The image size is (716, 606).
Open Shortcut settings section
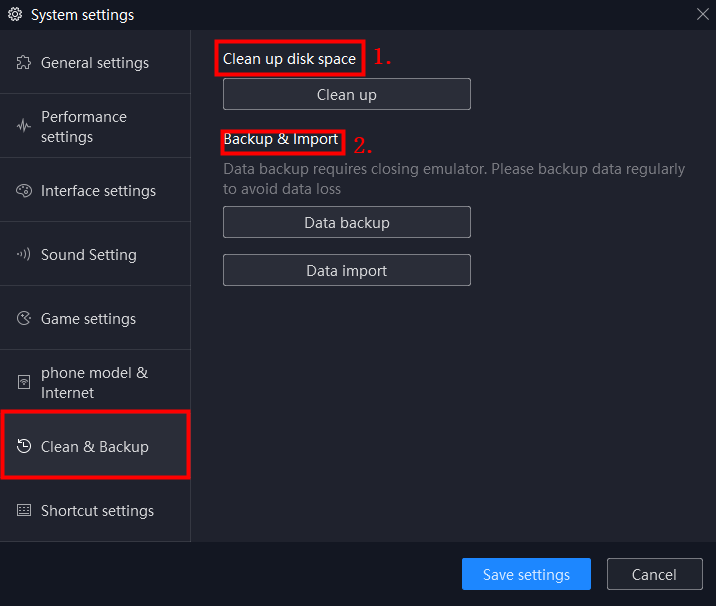point(95,511)
